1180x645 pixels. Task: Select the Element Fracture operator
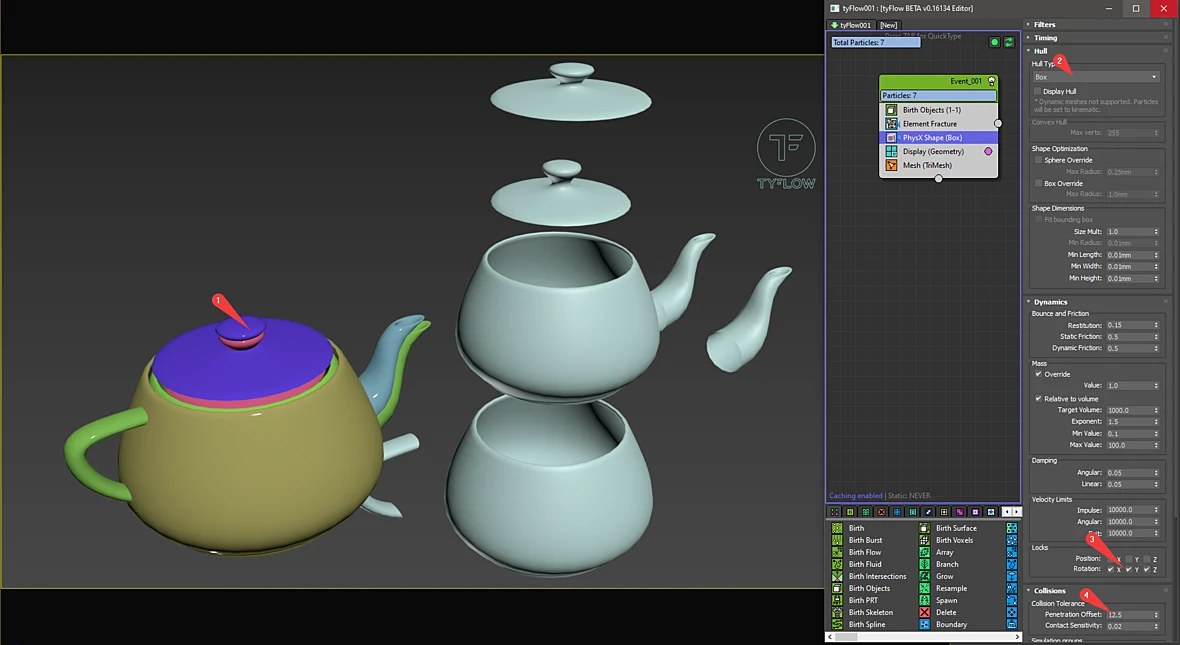[938, 123]
